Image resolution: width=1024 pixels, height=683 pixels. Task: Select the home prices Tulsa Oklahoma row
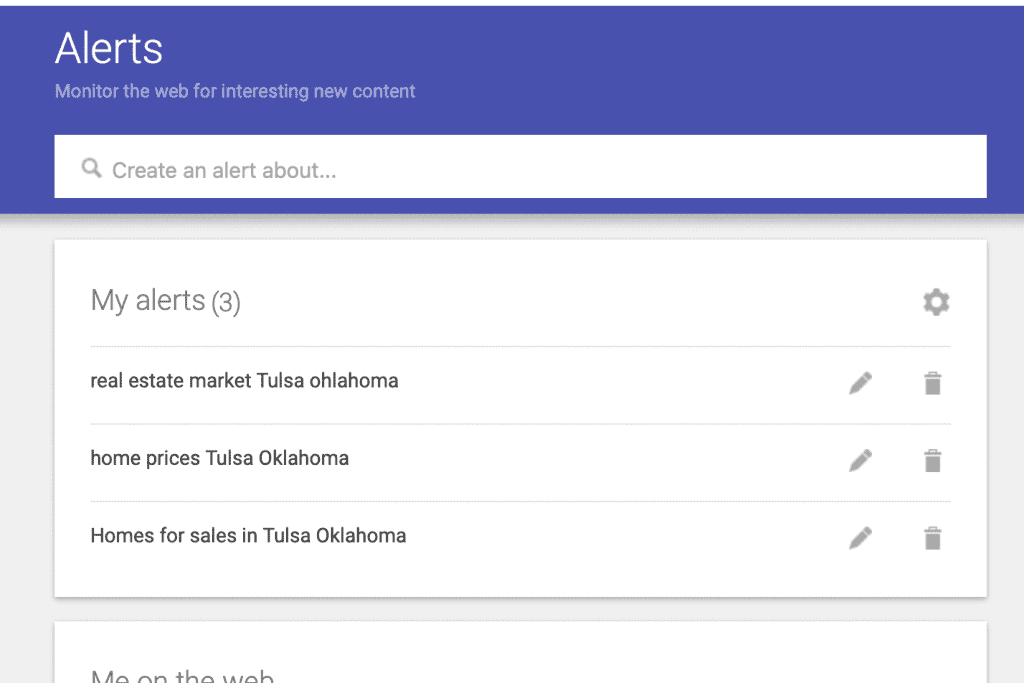[520, 462]
